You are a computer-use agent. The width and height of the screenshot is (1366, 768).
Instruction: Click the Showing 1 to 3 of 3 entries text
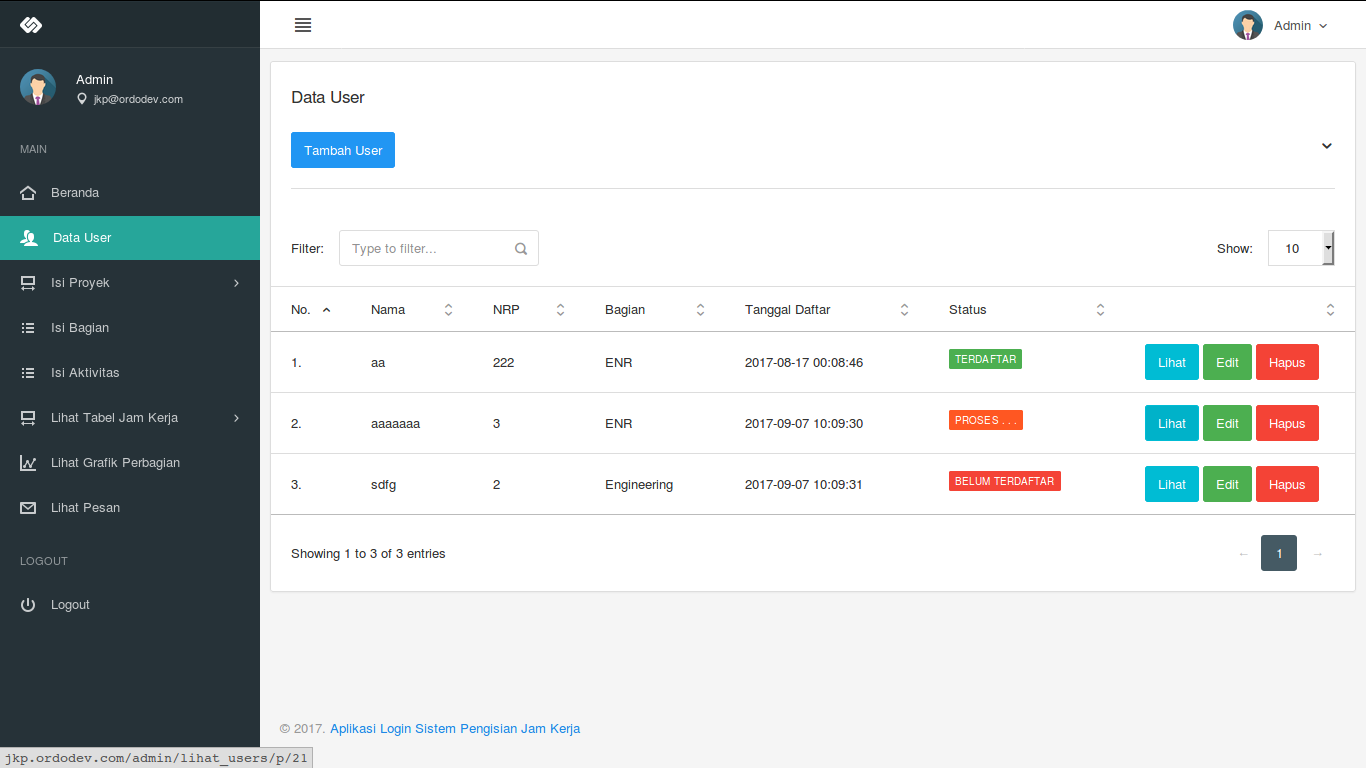click(x=368, y=554)
